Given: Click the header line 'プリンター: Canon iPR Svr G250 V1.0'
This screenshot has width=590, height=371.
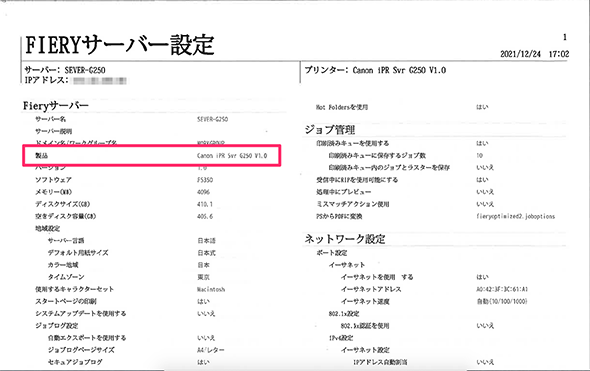Looking at the screenshot, I should click(x=375, y=70).
